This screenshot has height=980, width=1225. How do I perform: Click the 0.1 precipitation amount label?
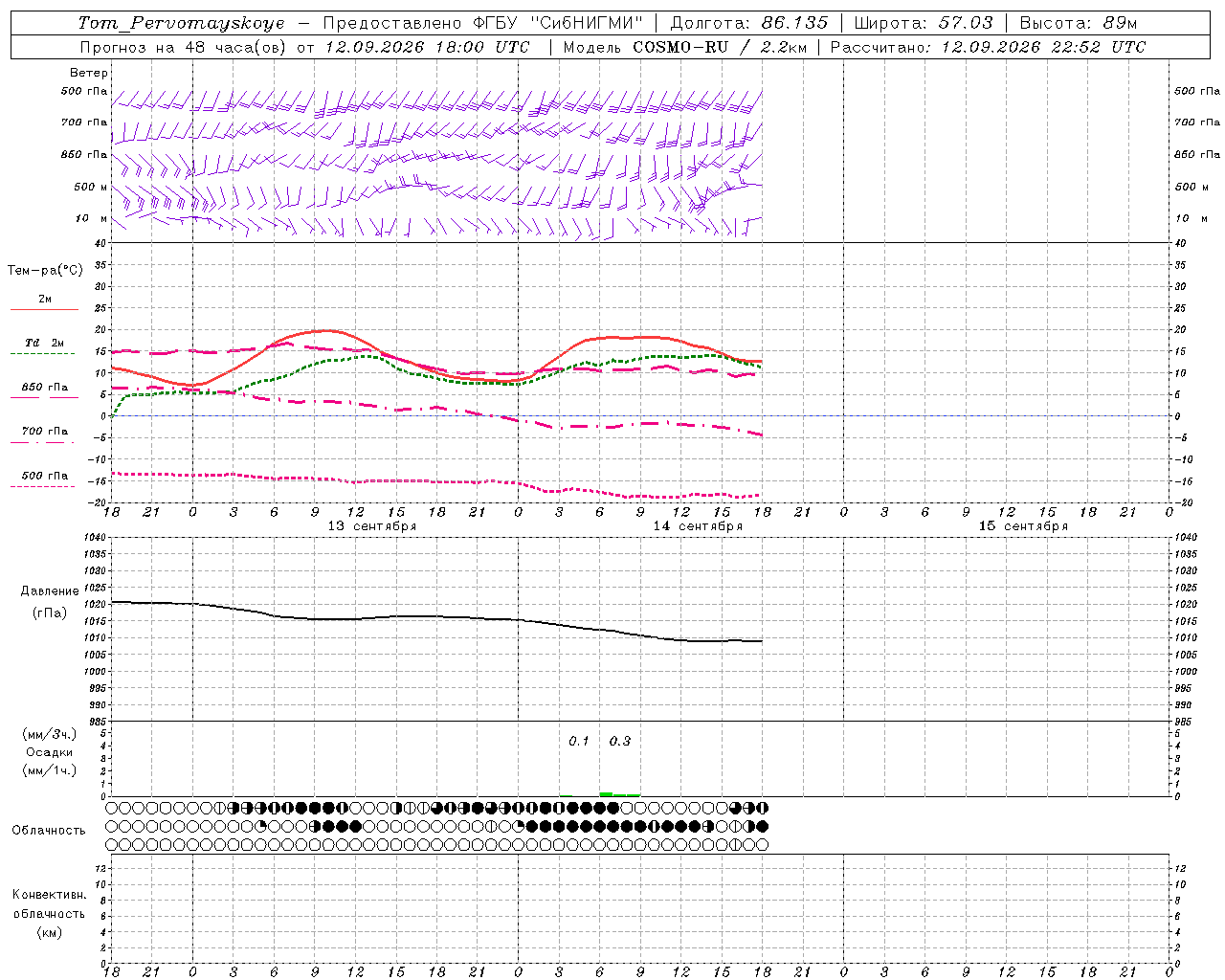coord(579,741)
